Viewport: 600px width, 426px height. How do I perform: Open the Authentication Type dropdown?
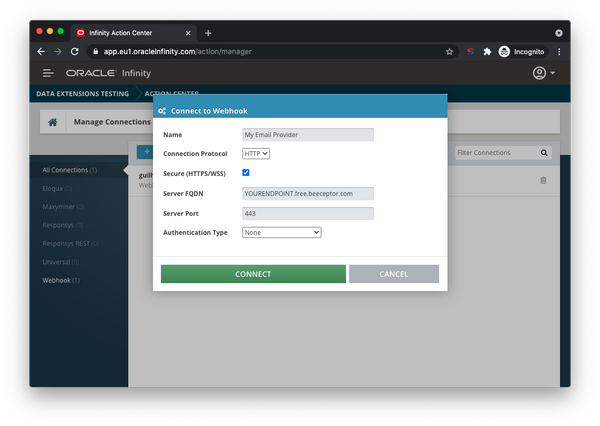pyautogui.click(x=281, y=232)
